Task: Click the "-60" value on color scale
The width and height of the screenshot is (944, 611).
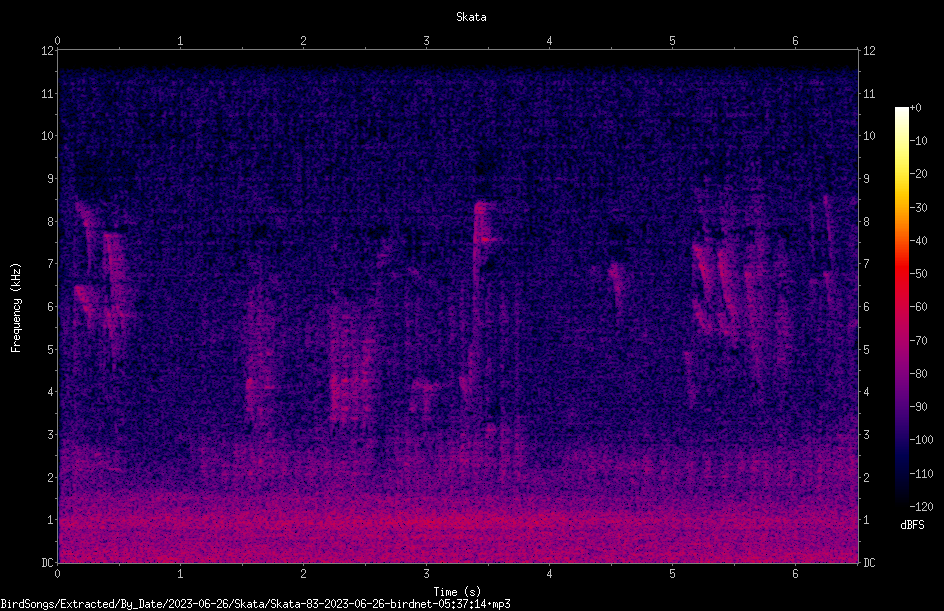Action: click(x=918, y=307)
